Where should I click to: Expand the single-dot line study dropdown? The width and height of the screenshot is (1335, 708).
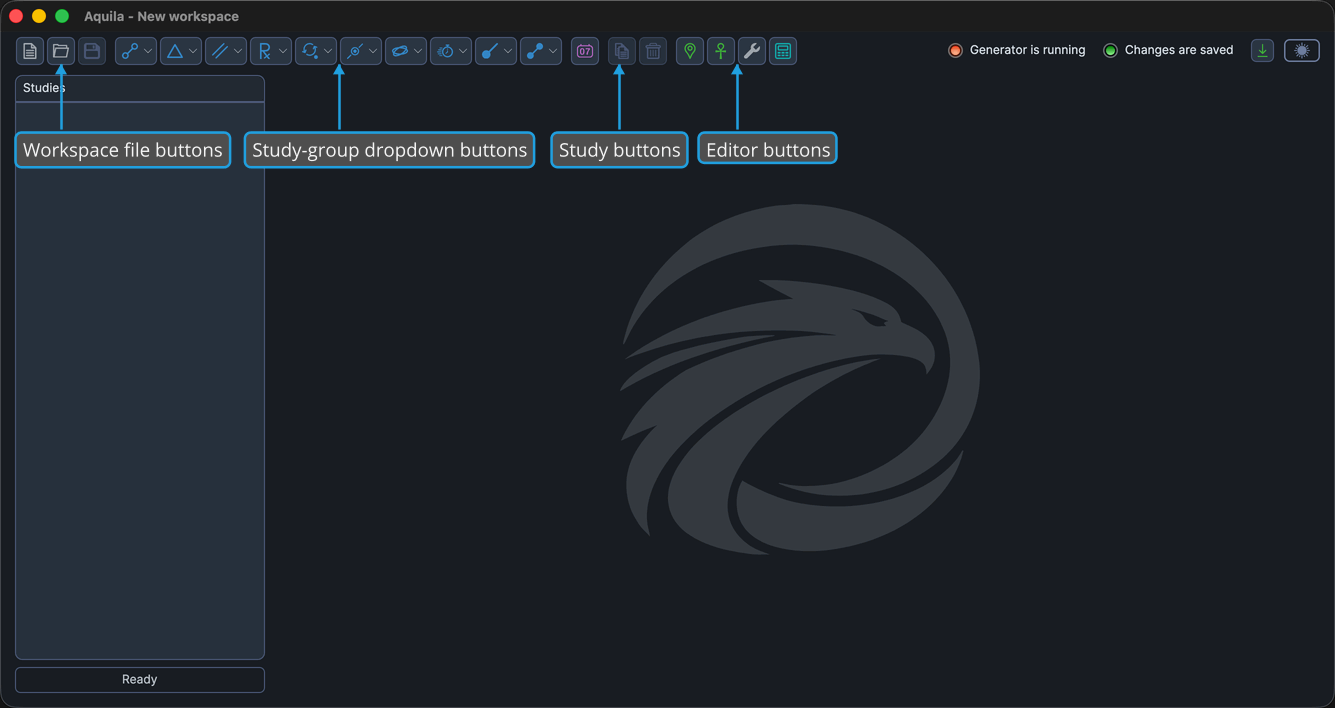point(496,51)
